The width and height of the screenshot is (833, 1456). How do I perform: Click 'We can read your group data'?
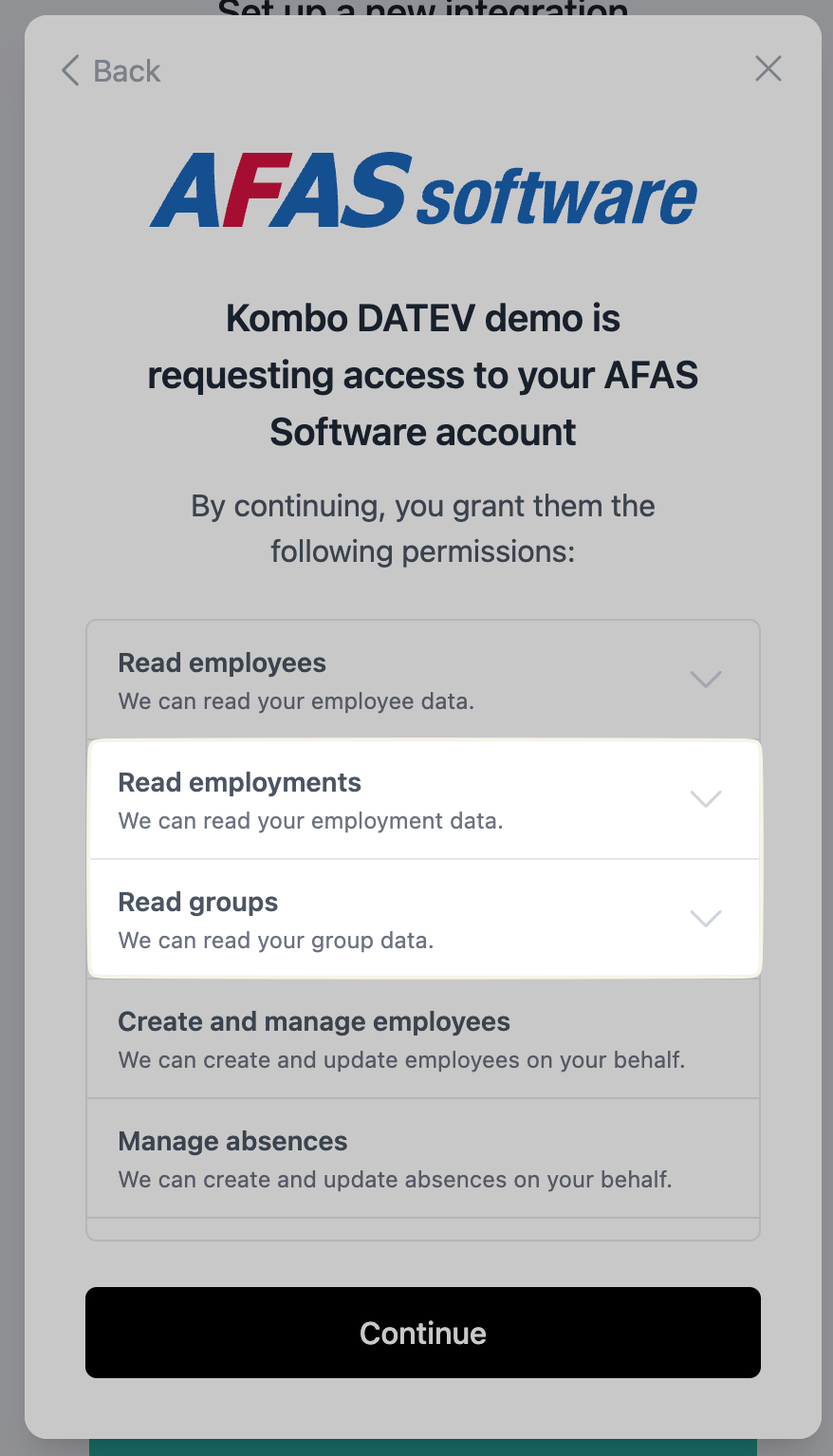click(276, 941)
